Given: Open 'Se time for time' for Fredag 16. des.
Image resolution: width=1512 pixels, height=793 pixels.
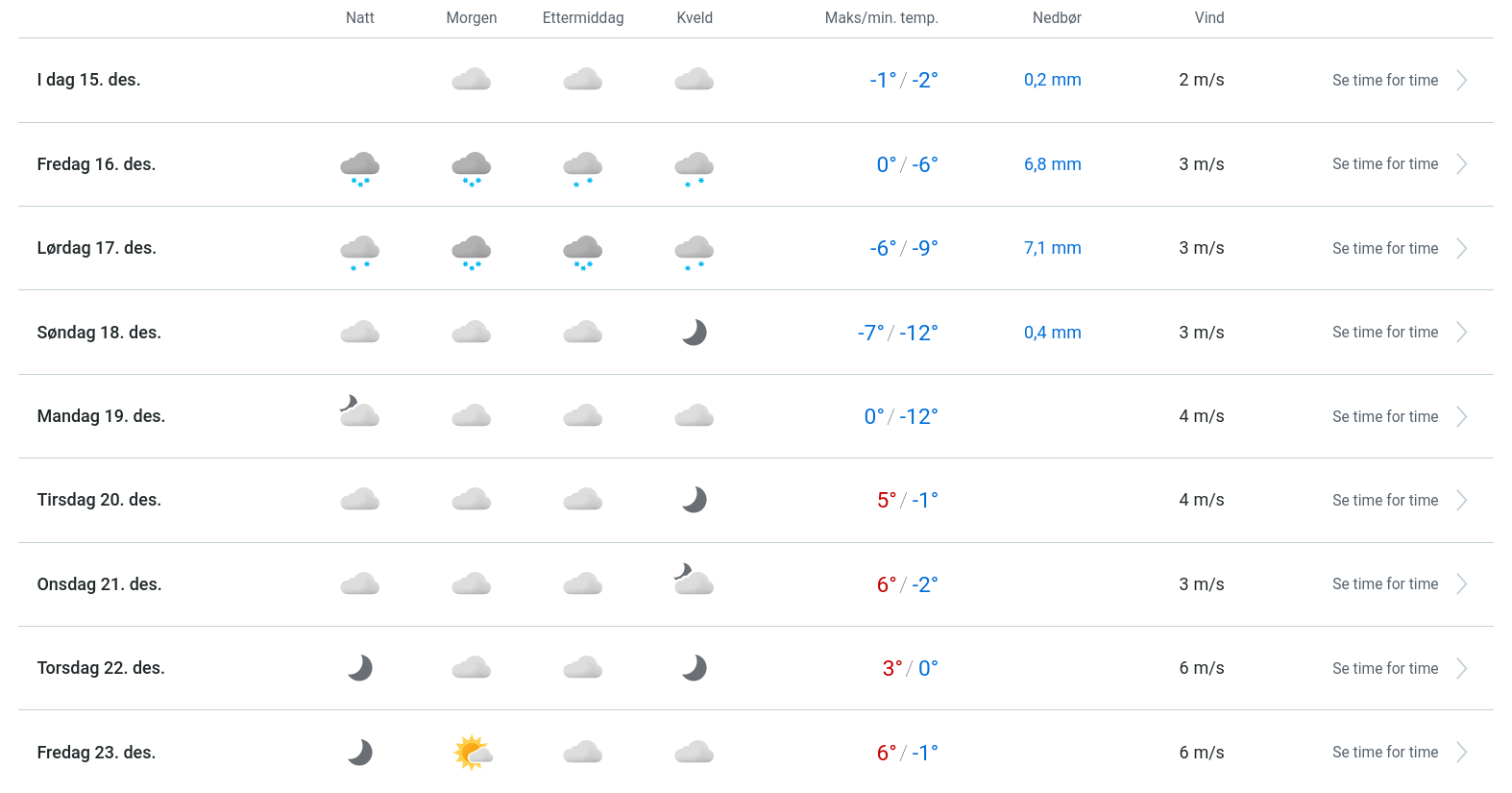Looking at the screenshot, I should (1384, 164).
